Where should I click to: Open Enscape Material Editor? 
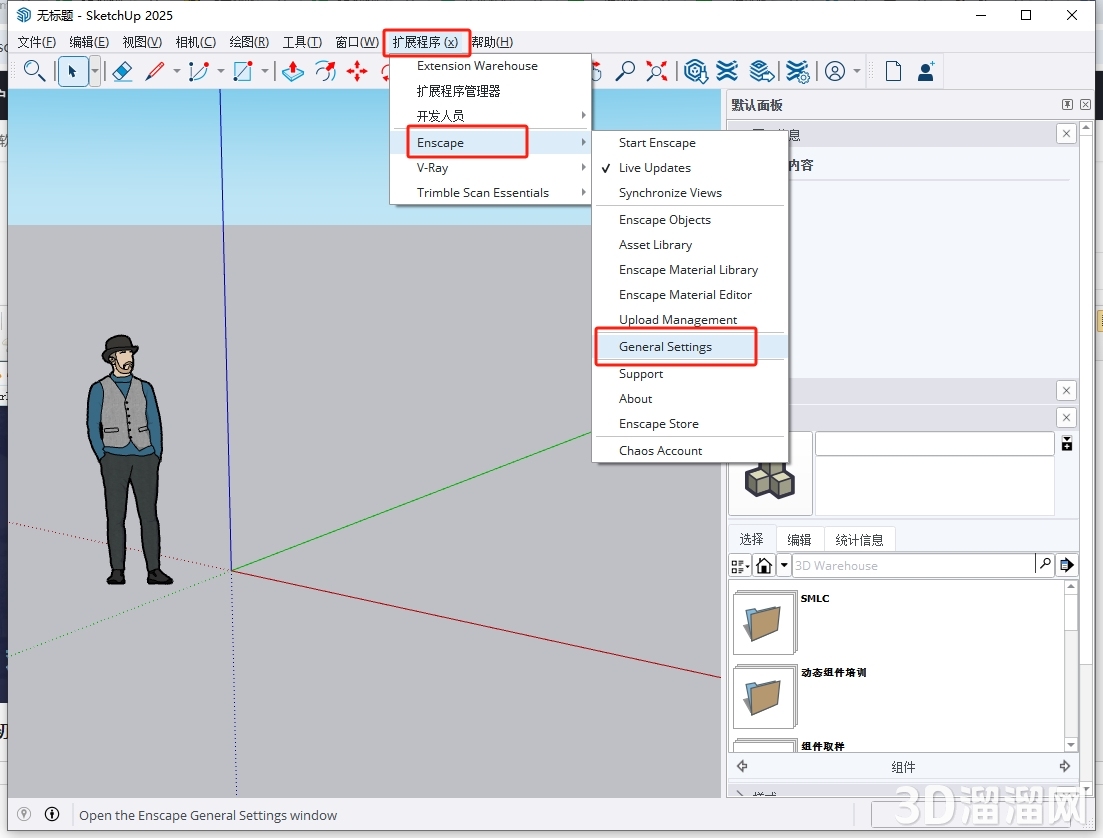(x=689, y=295)
